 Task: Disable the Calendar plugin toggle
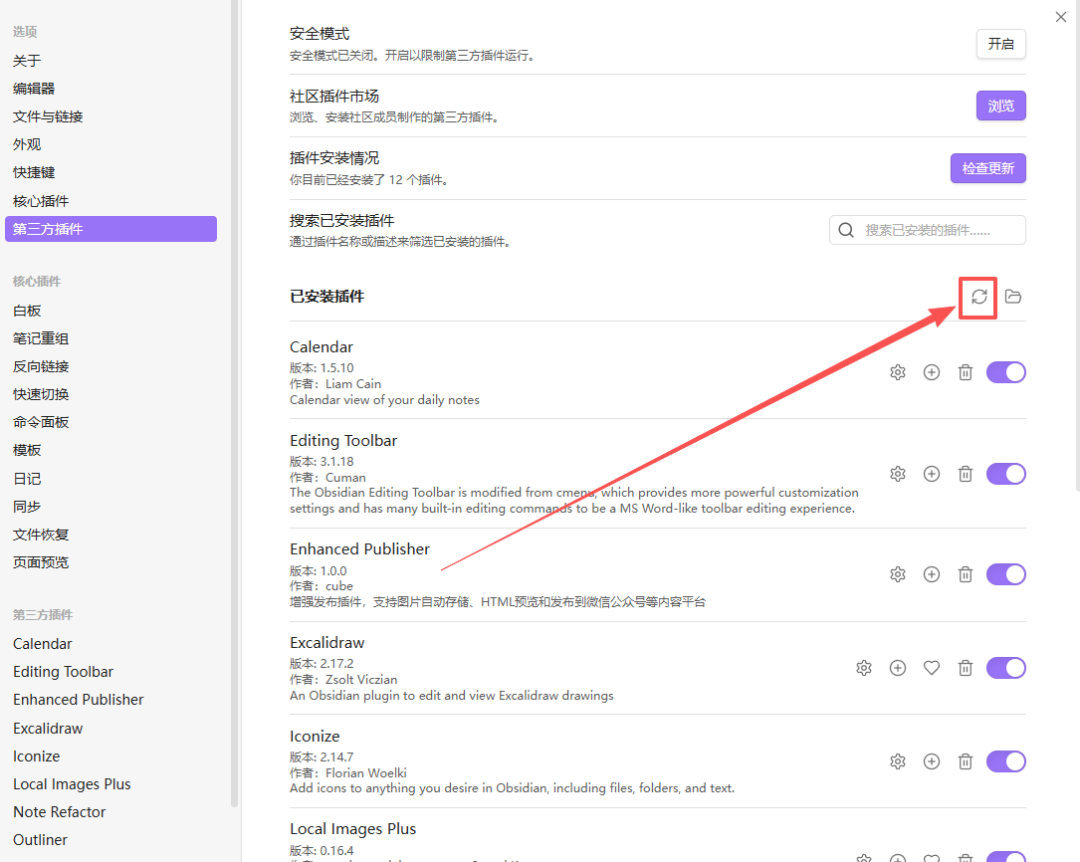pos(1006,372)
